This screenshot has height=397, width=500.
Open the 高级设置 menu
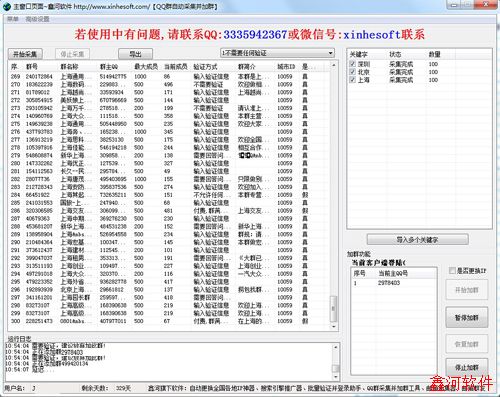[x=37, y=19]
